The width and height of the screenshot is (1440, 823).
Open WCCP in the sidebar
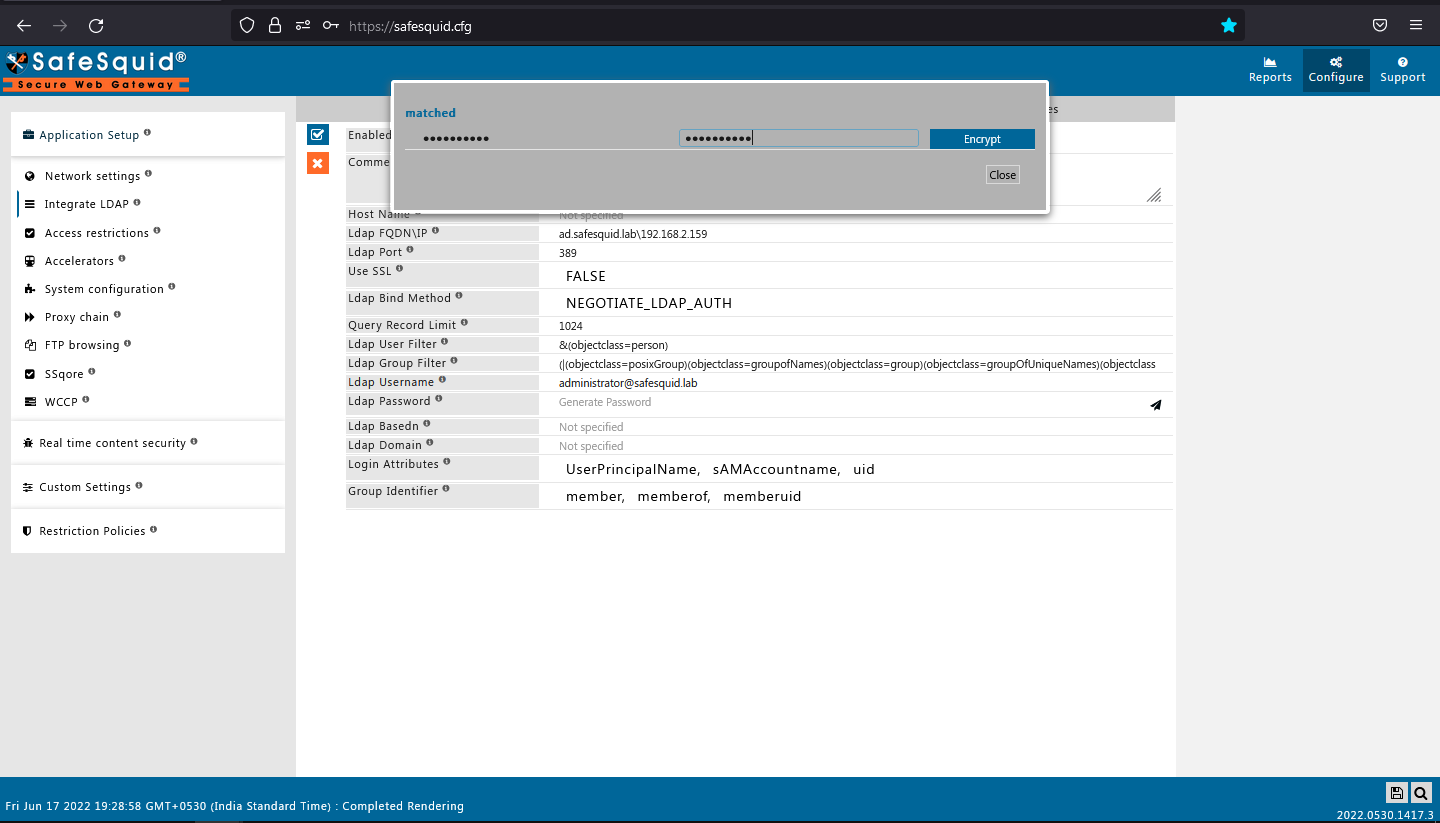pos(60,402)
